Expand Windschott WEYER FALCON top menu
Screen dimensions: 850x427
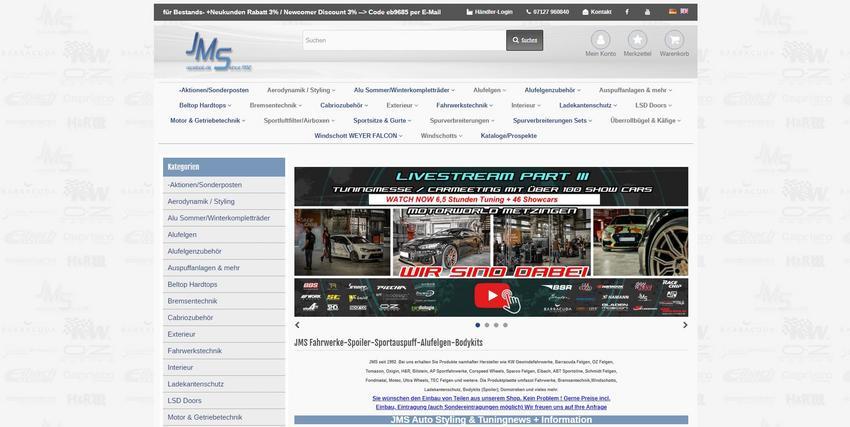pos(358,136)
